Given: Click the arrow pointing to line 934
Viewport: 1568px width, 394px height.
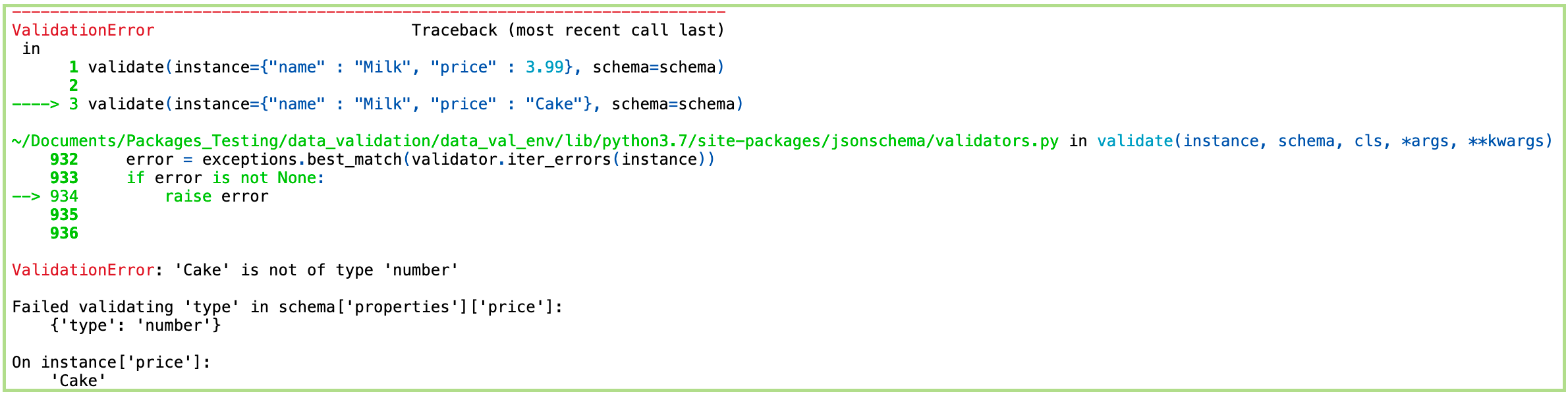Looking at the screenshot, I should point(26,196).
